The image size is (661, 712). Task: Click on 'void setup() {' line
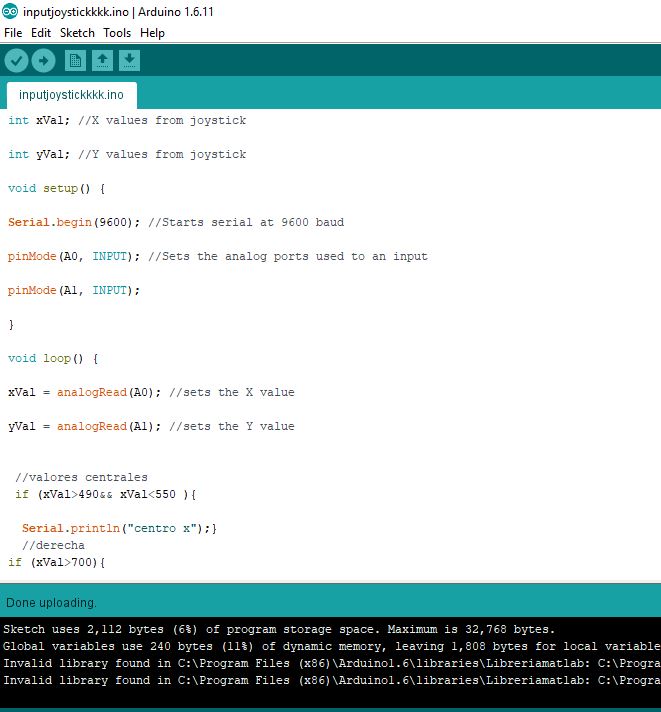coord(56,188)
